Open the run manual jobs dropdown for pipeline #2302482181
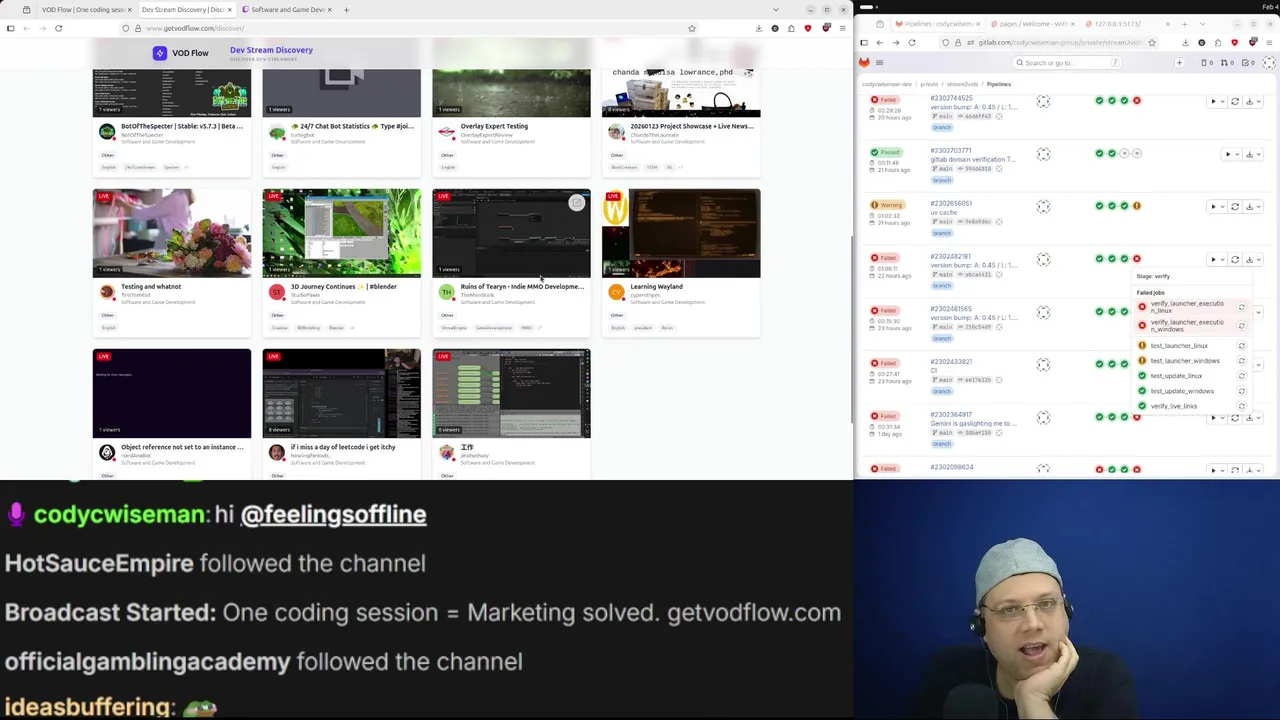The width and height of the screenshot is (1280, 720). 1217,259
